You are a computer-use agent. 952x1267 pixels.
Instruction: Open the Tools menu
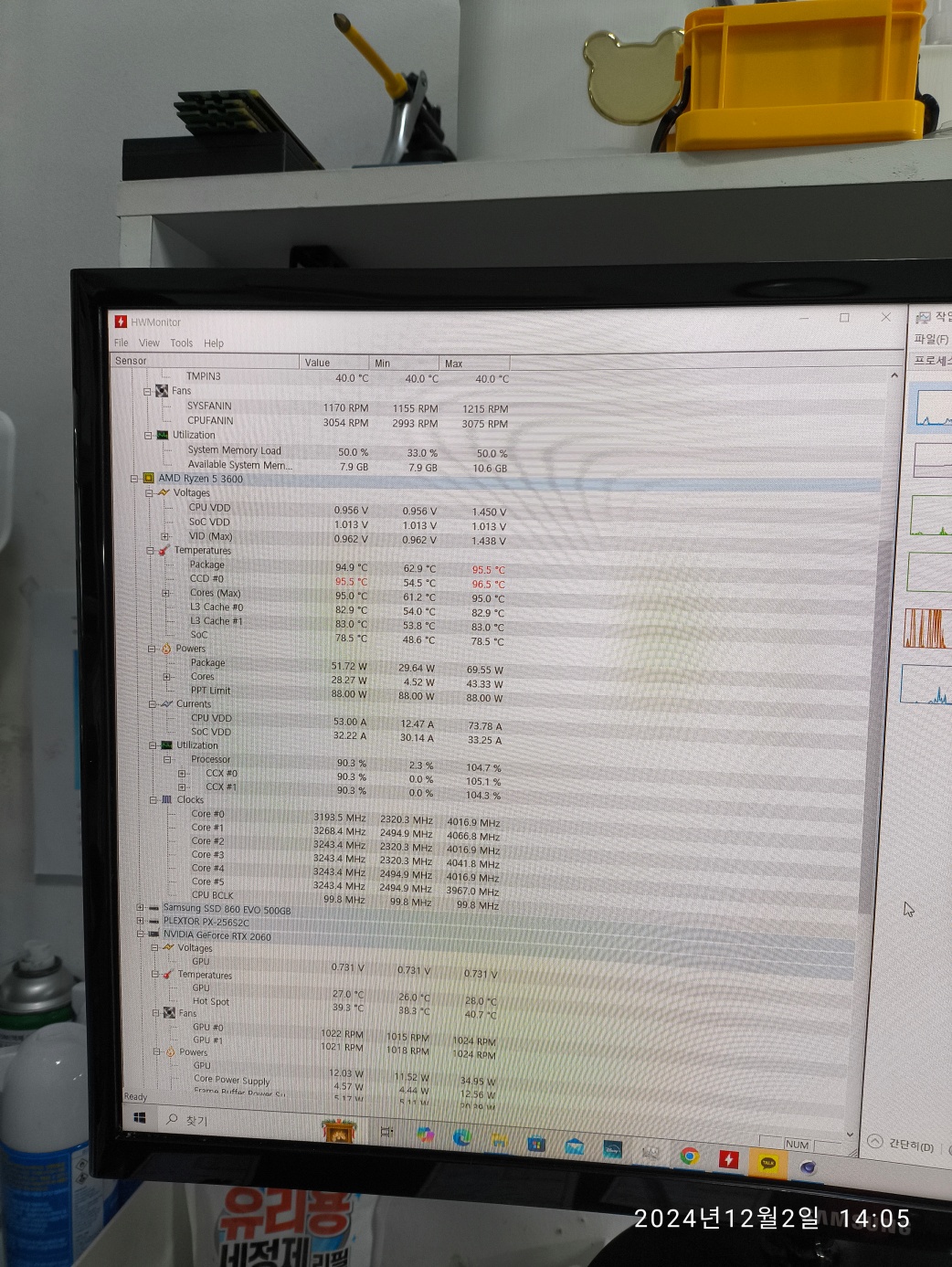pos(182,343)
